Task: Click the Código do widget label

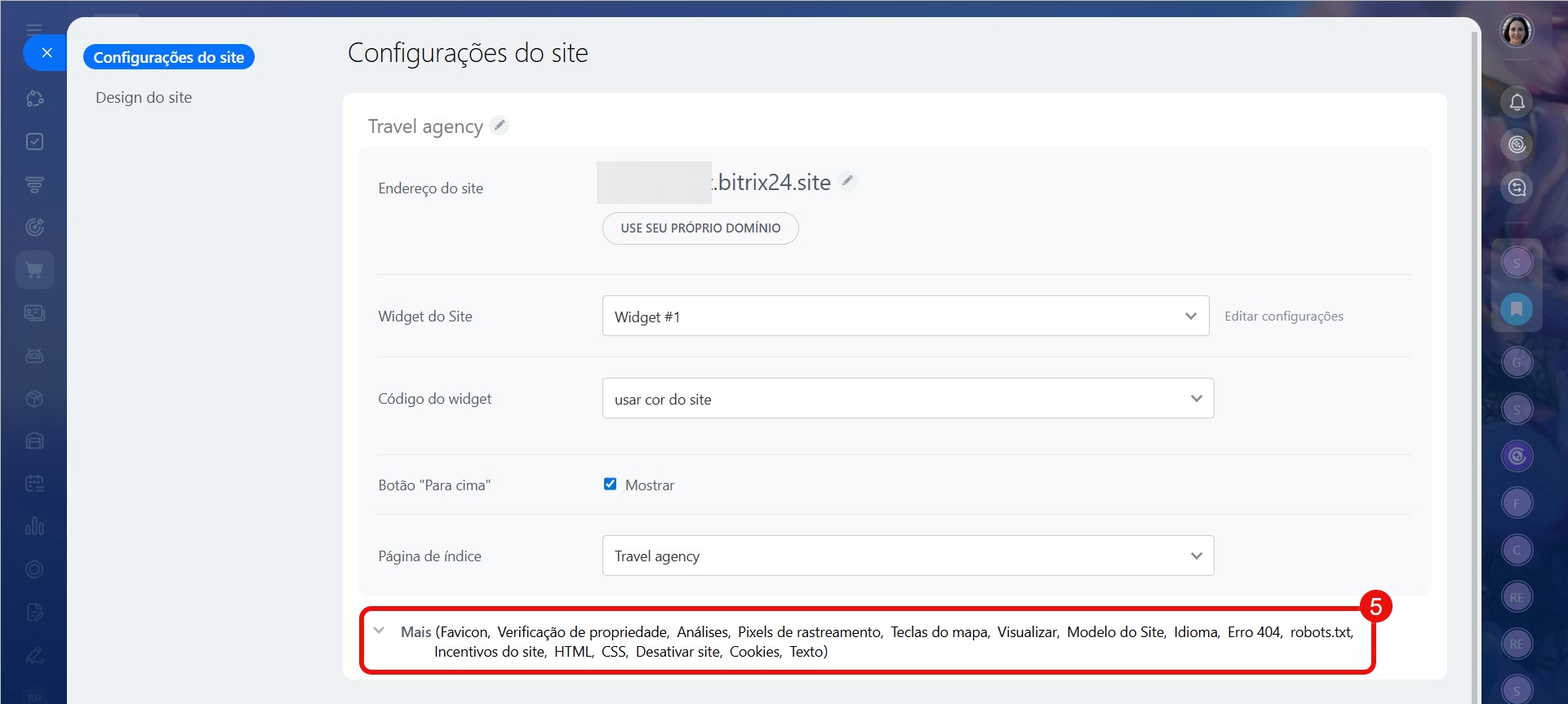Action: (x=435, y=399)
